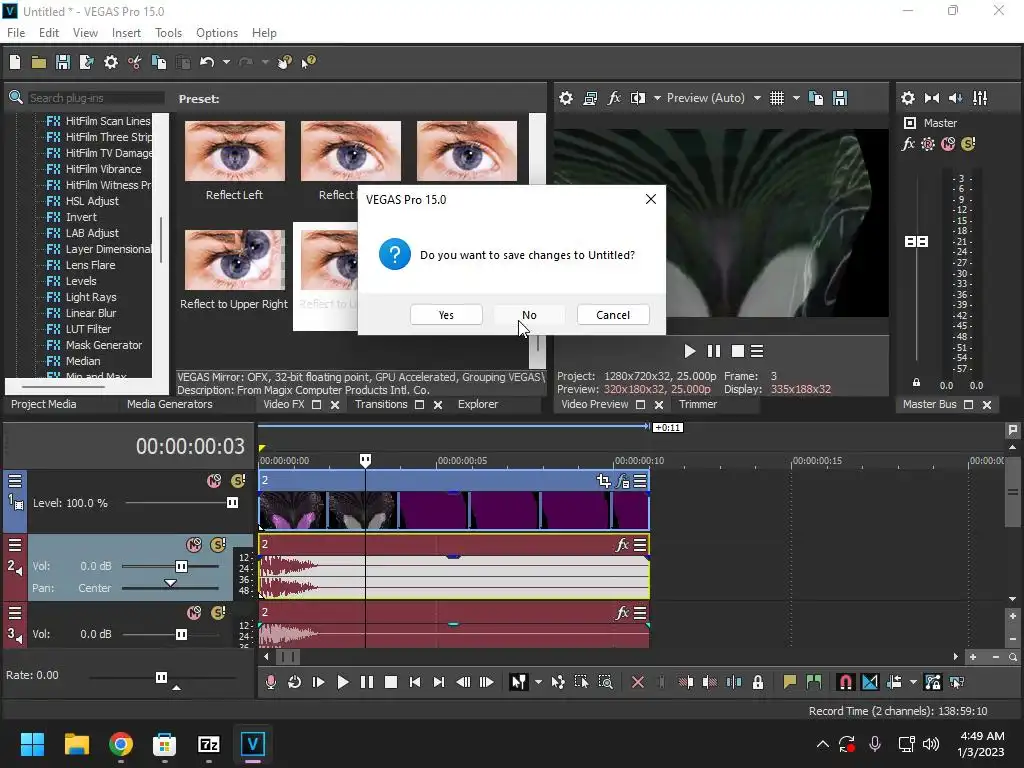The height and width of the screenshot is (768, 1024).
Task: Toggle Mute on the Master Bus
Action: click(948, 144)
